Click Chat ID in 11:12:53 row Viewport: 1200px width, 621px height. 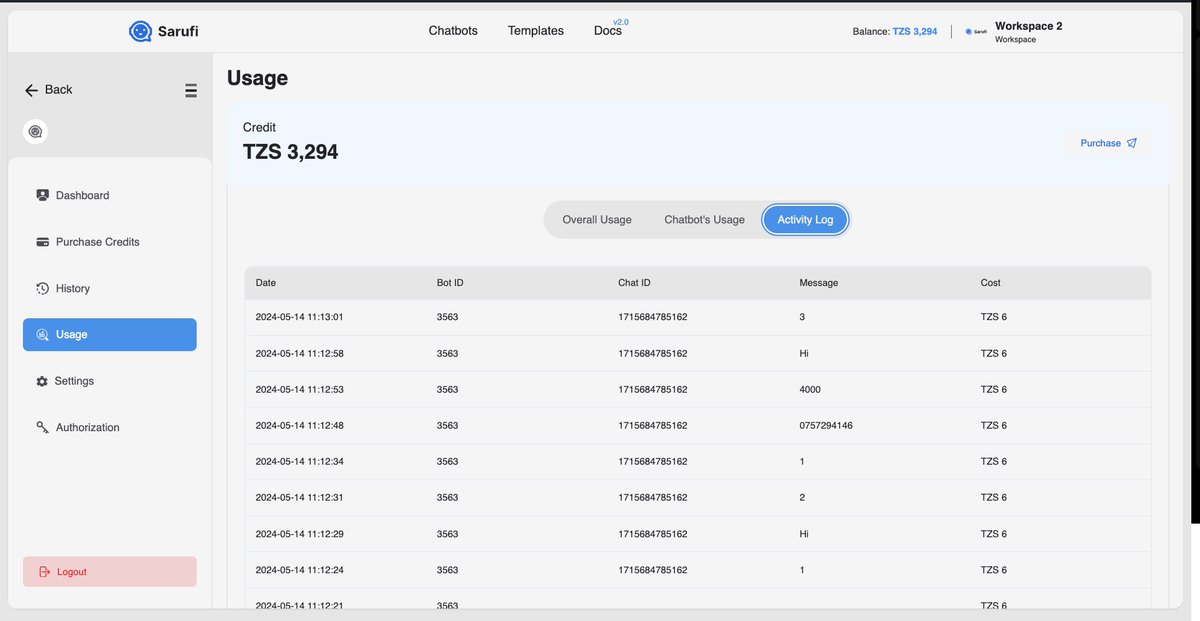point(652,390)
